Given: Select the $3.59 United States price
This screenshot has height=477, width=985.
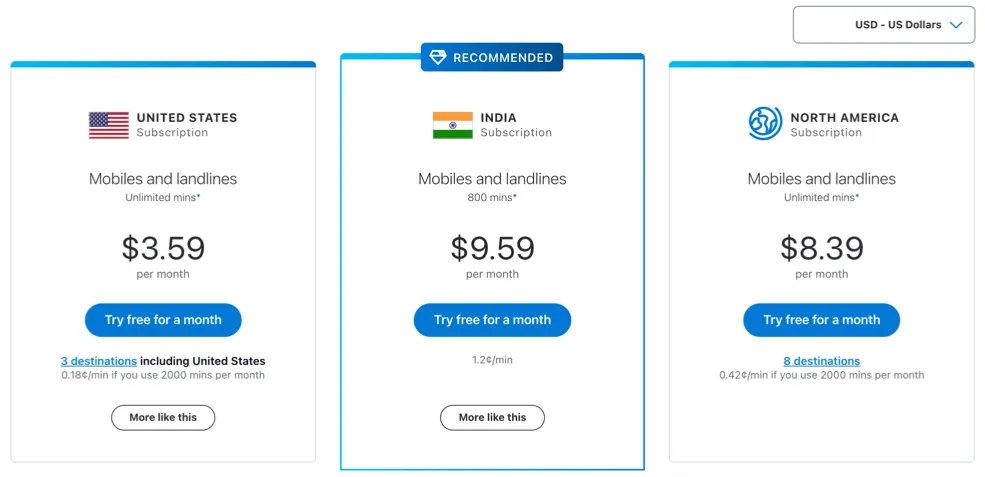Looking at the screenshot, I should tap(163, 248).
